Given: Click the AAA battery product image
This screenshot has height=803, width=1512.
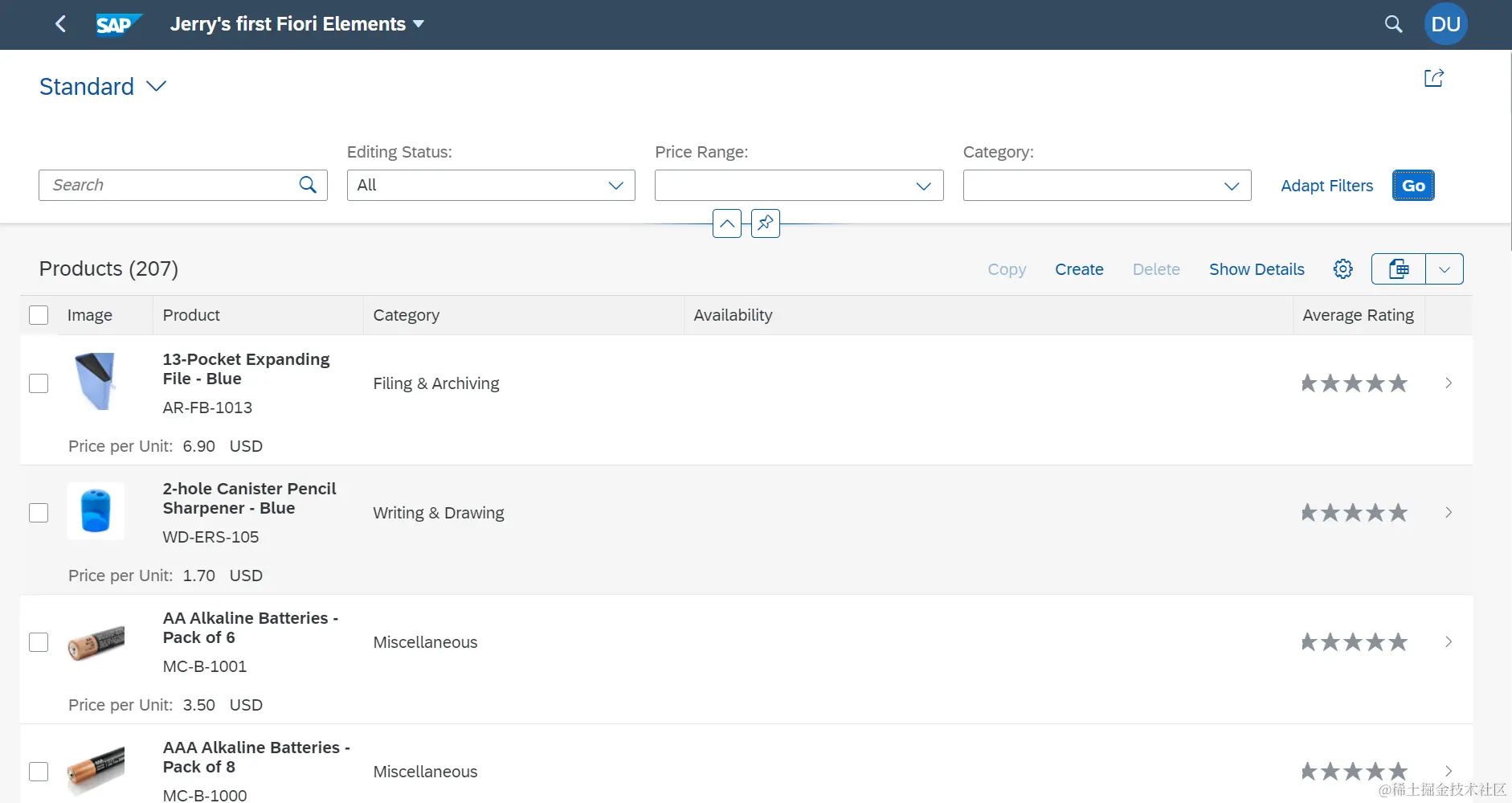Looking at the screenshot, I should [96, 769].
